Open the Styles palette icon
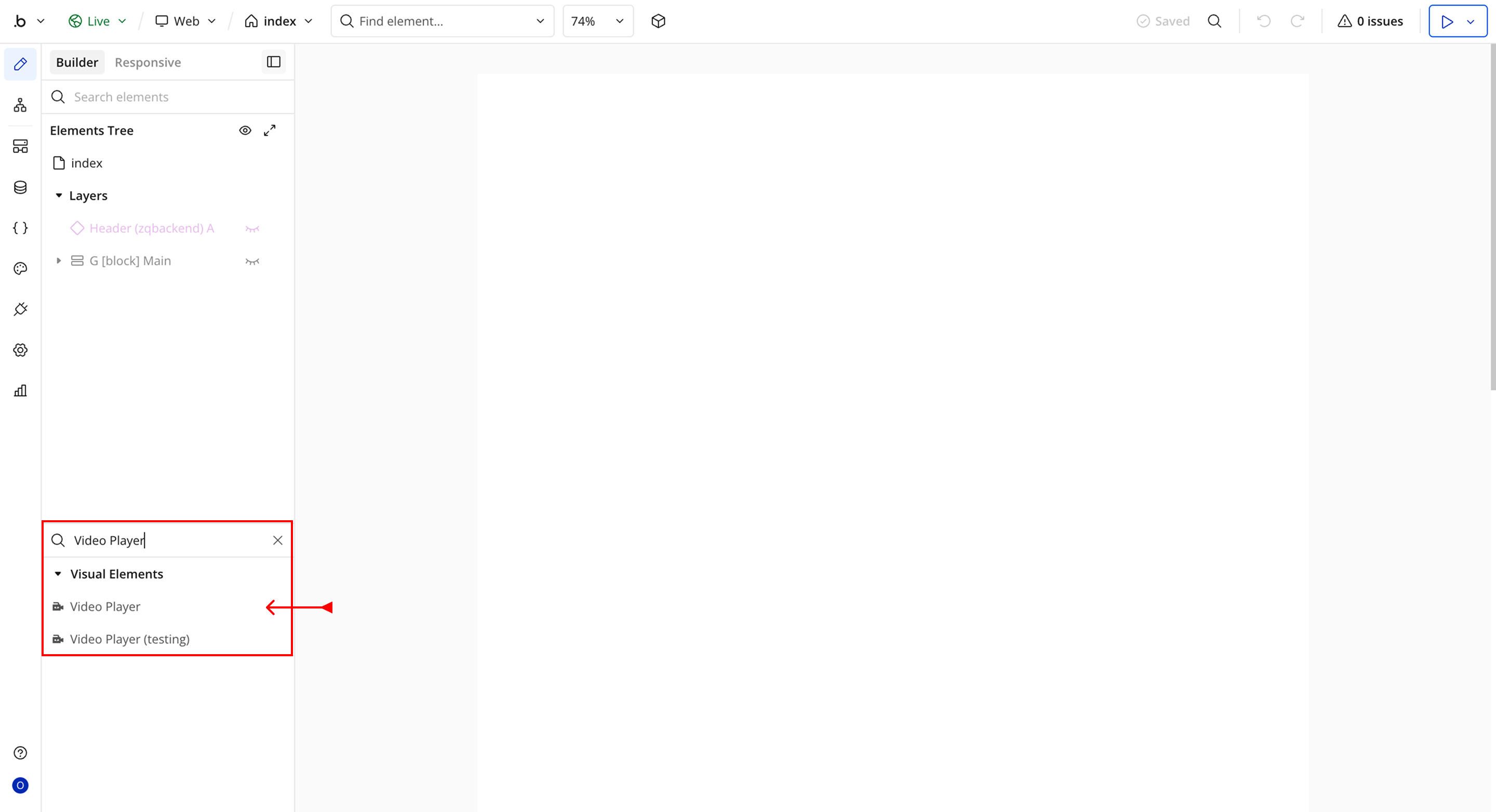1496x812 pixels. tap(20, 268)
